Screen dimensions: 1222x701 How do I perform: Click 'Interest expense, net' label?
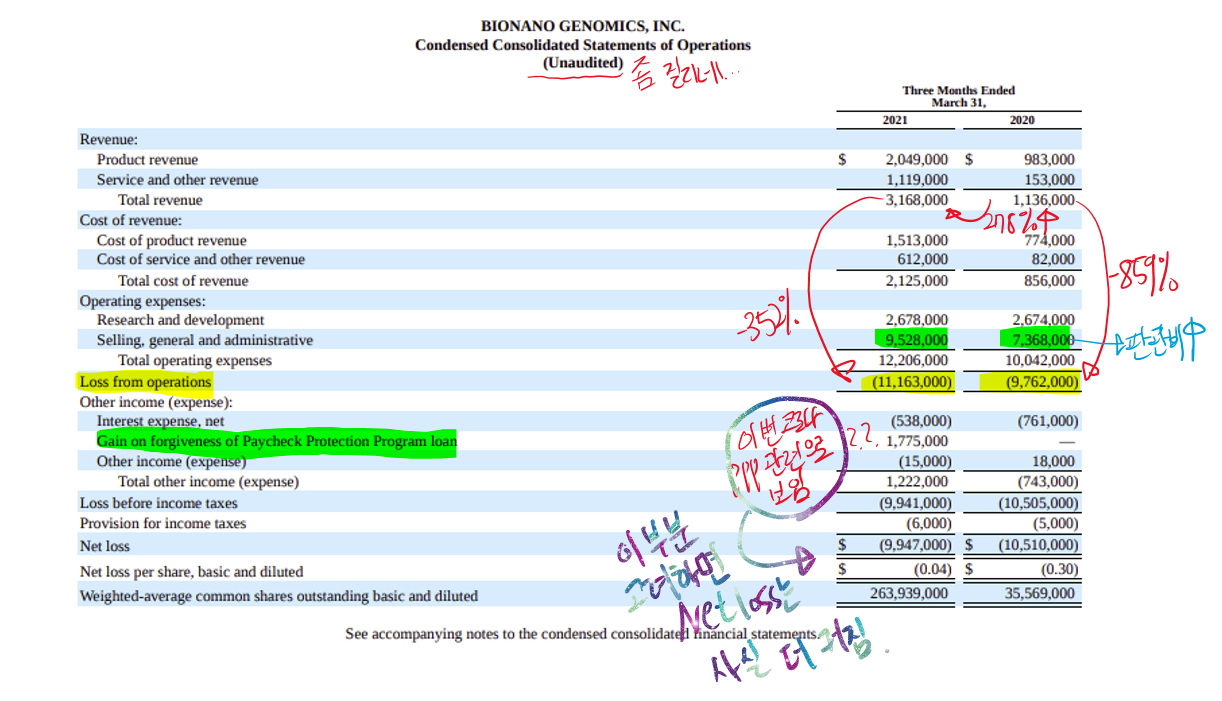pos(160,422)
